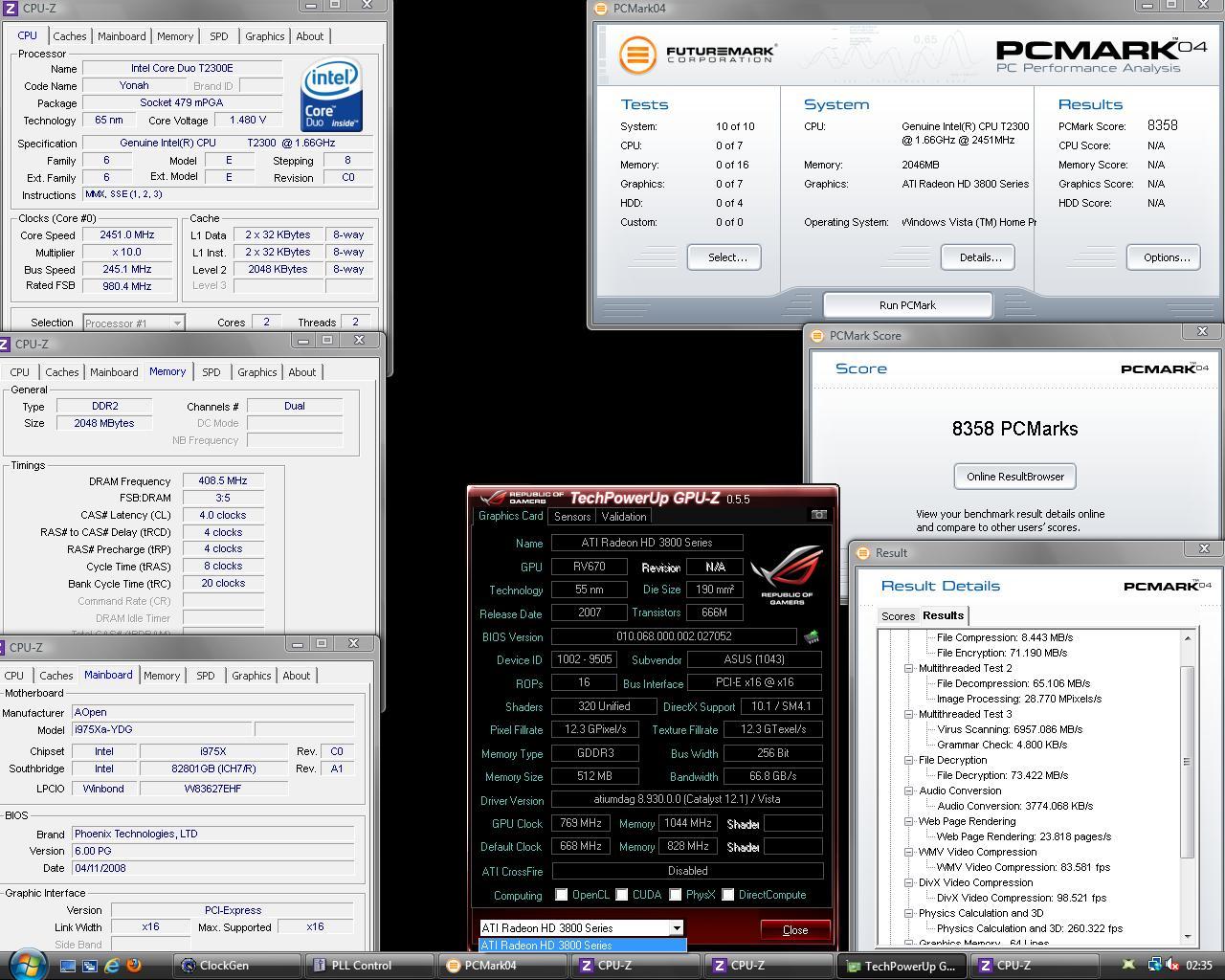
Task: Click the green tray icon left of network
Action: [x=1128, y=966]
